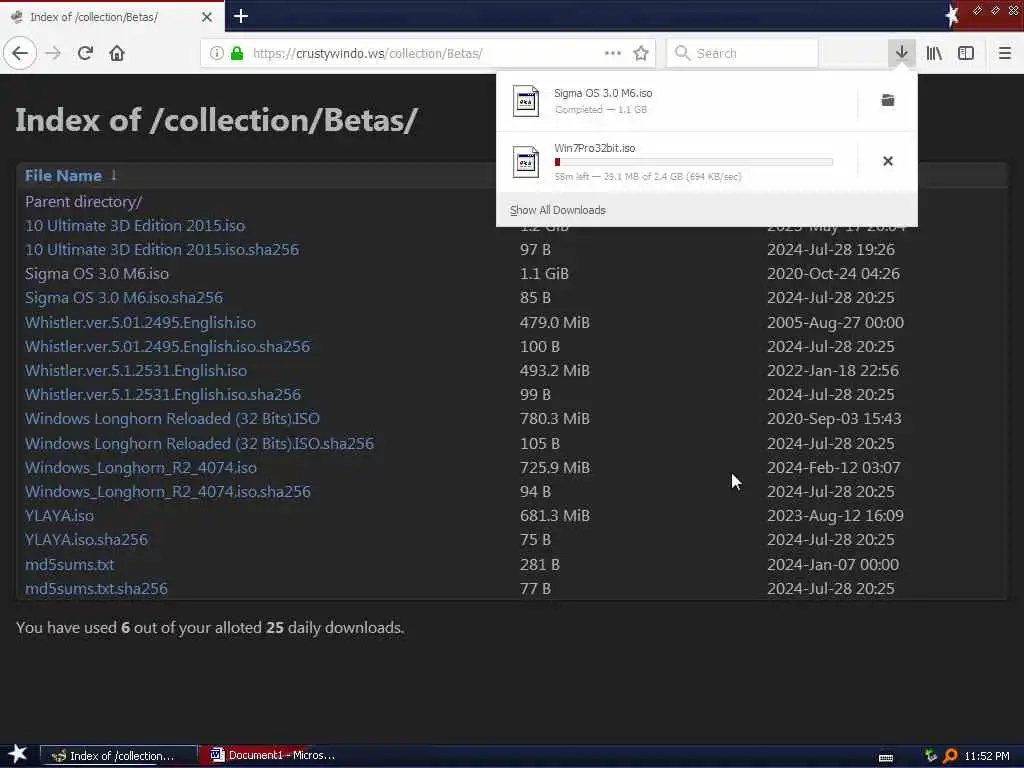Image resolution: width=1024 pixels, height=768 pixels.
Task: Click the 2023-Aug-12 16:09 date cell
Action: click(835, 516)
